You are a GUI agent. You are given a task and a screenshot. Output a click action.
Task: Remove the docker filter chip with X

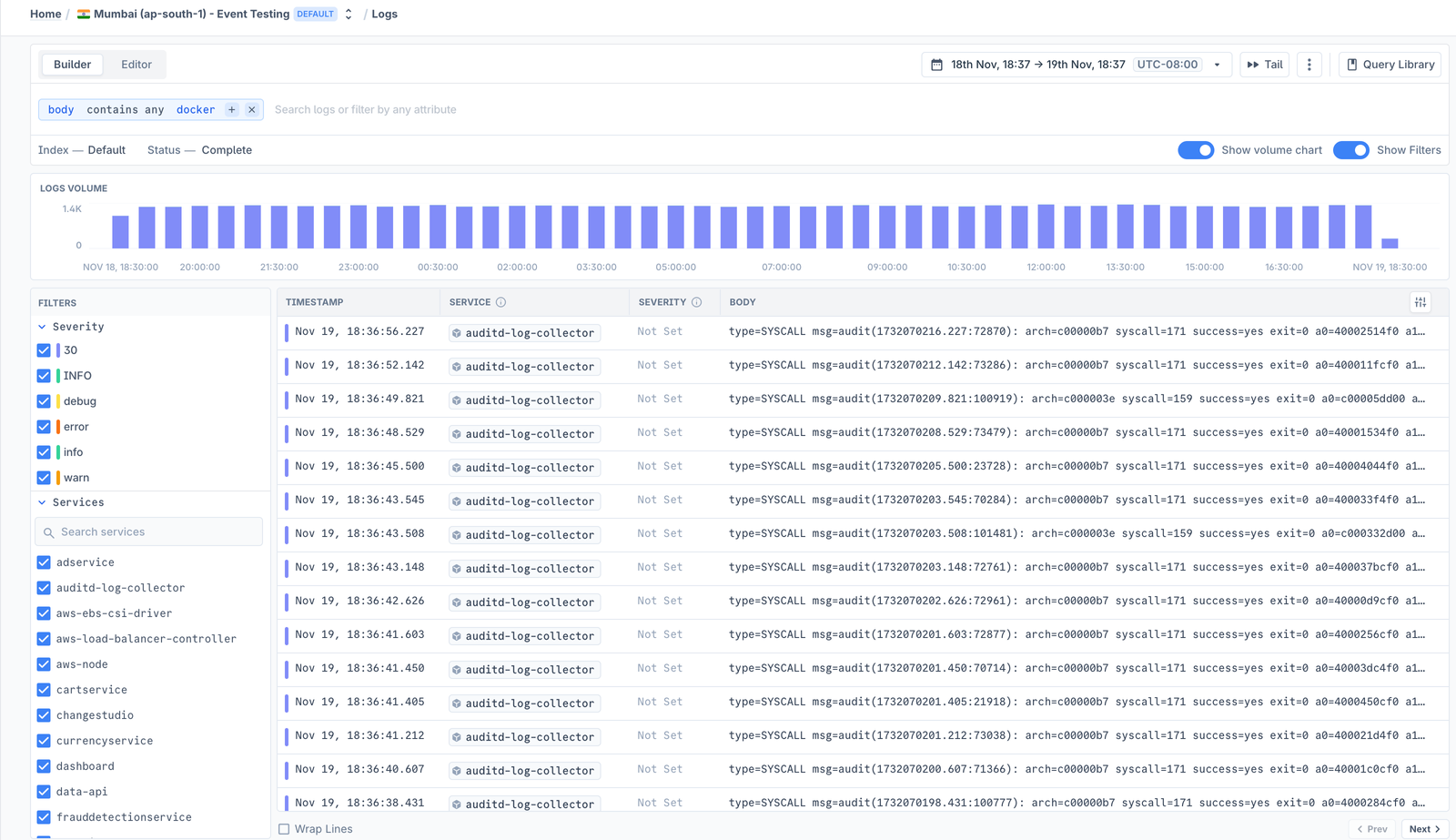click(x=252, y=109)
